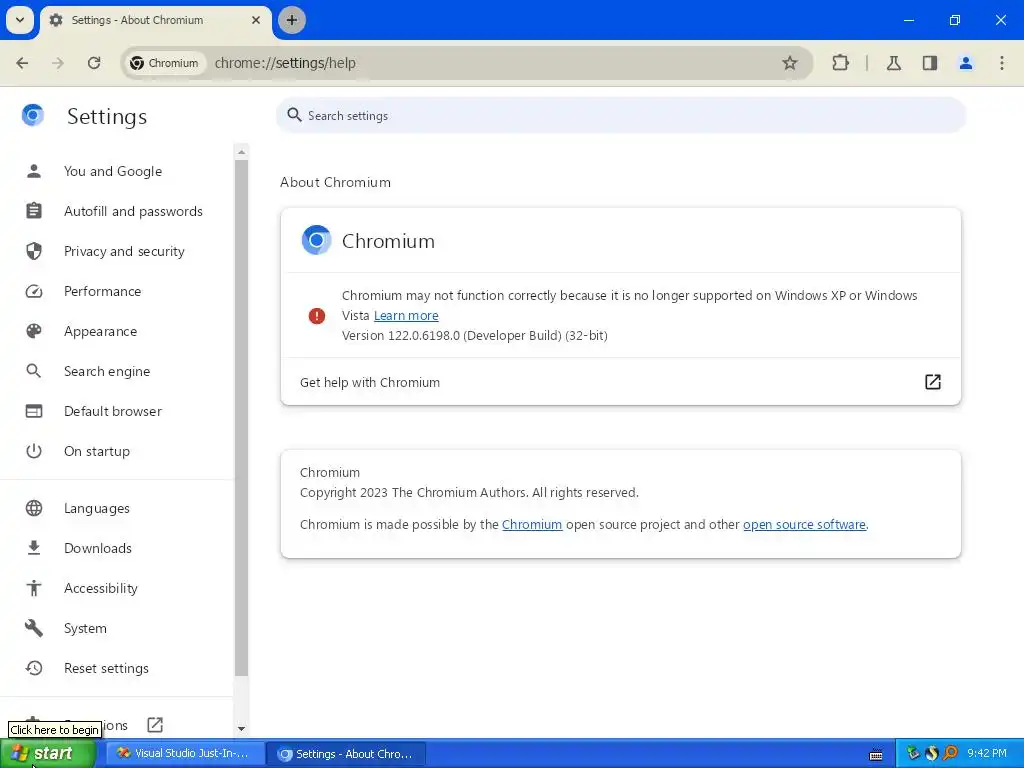Select the Settings - About Chromium tab
The height and width of the screenshot is (768, 1024).
pos(156,20)
